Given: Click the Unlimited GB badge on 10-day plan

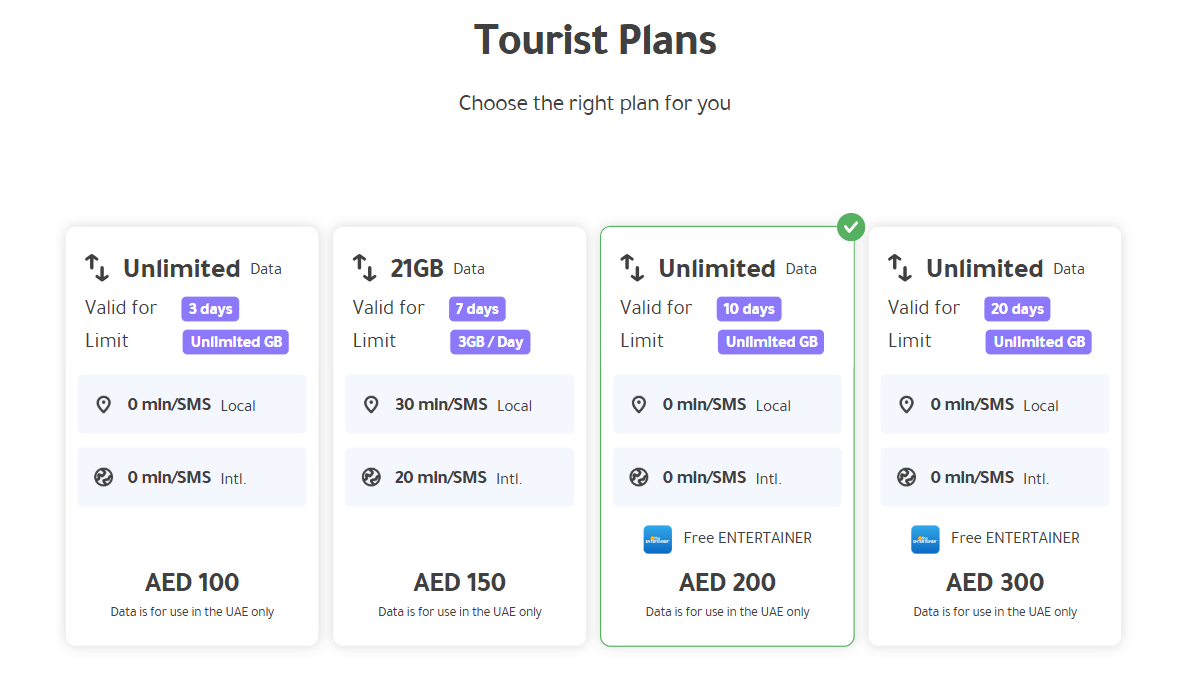Looking at the screenshot, I should coord(770,342).
